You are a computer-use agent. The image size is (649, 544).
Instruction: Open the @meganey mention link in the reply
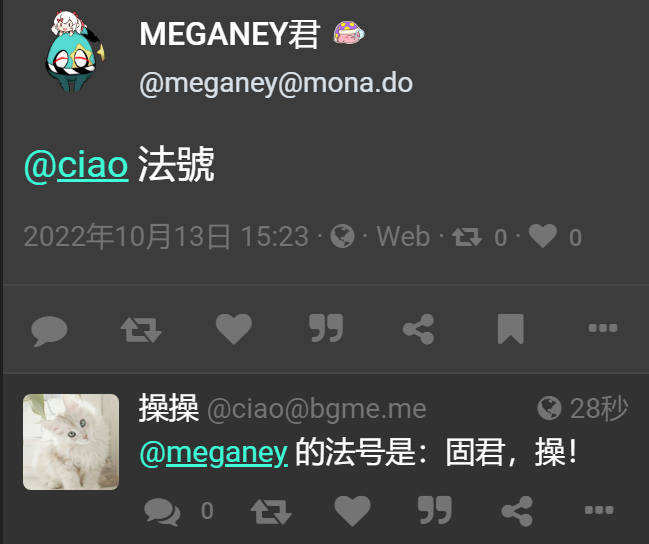coord(214,453)
